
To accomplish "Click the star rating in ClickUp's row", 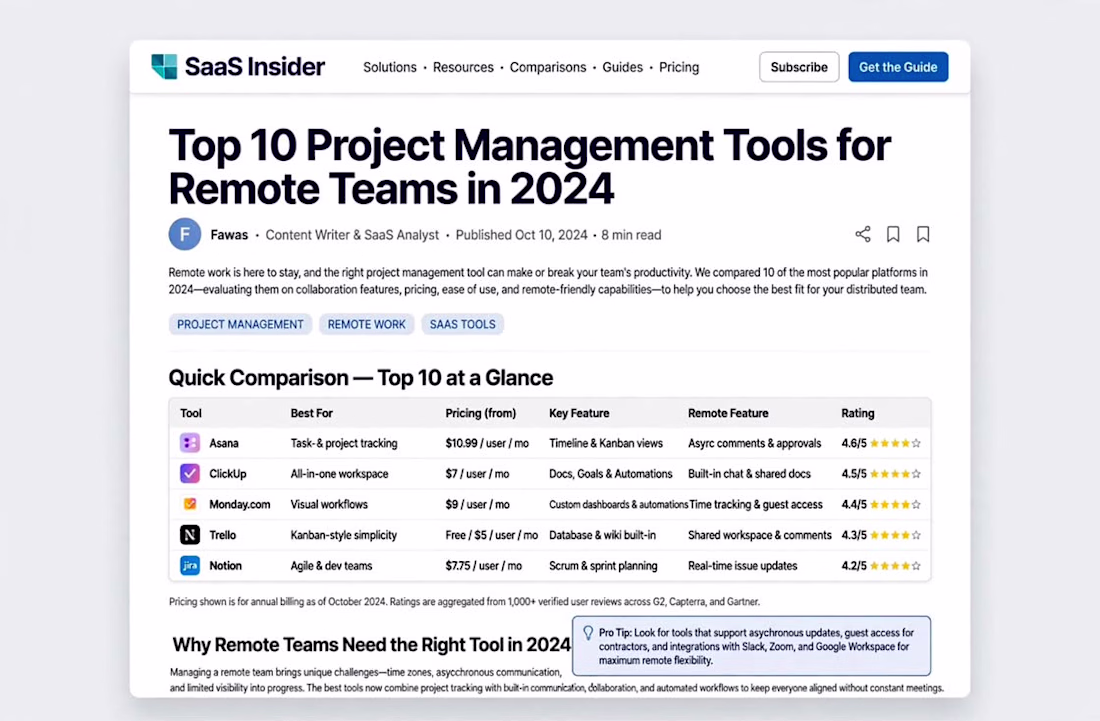I will tap(895, 473).
